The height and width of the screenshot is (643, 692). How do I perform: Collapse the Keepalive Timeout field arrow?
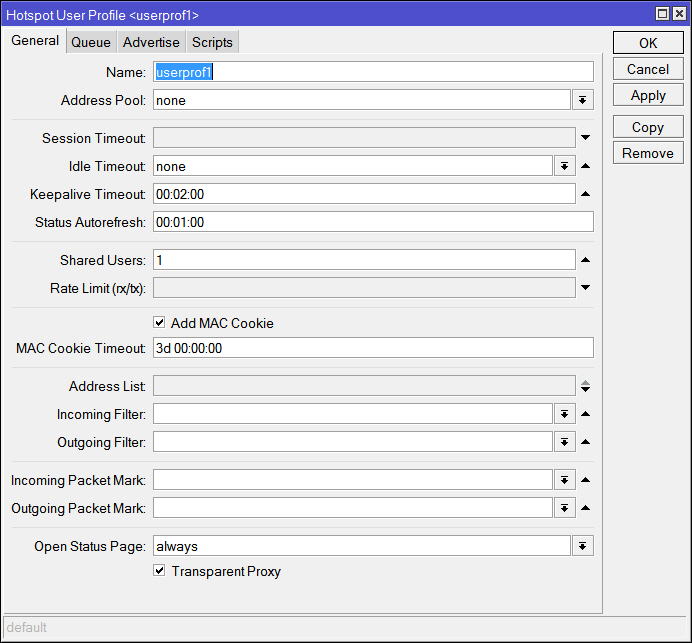pyautogui.click(x=585, y=194)
